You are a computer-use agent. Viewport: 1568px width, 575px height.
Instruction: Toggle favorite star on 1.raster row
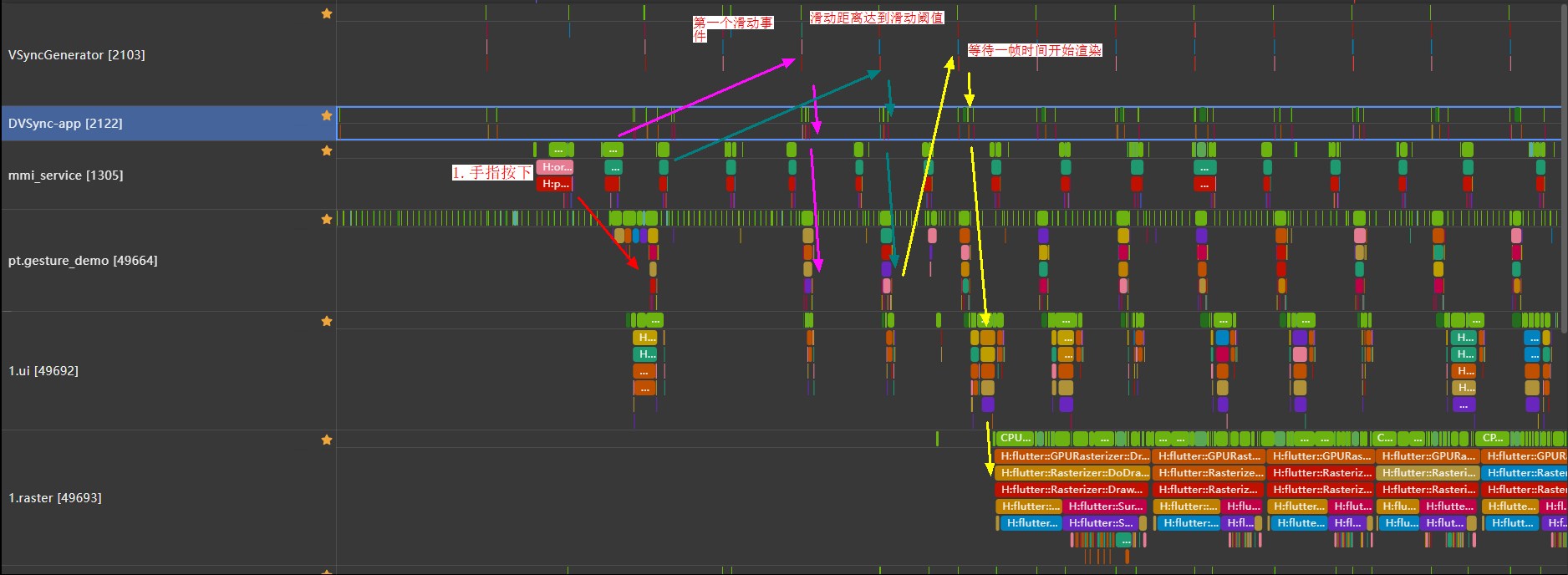327,440
